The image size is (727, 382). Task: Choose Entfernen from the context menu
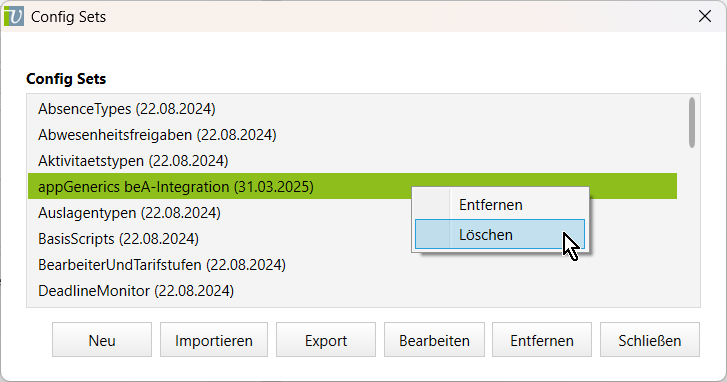click(500, 204)
